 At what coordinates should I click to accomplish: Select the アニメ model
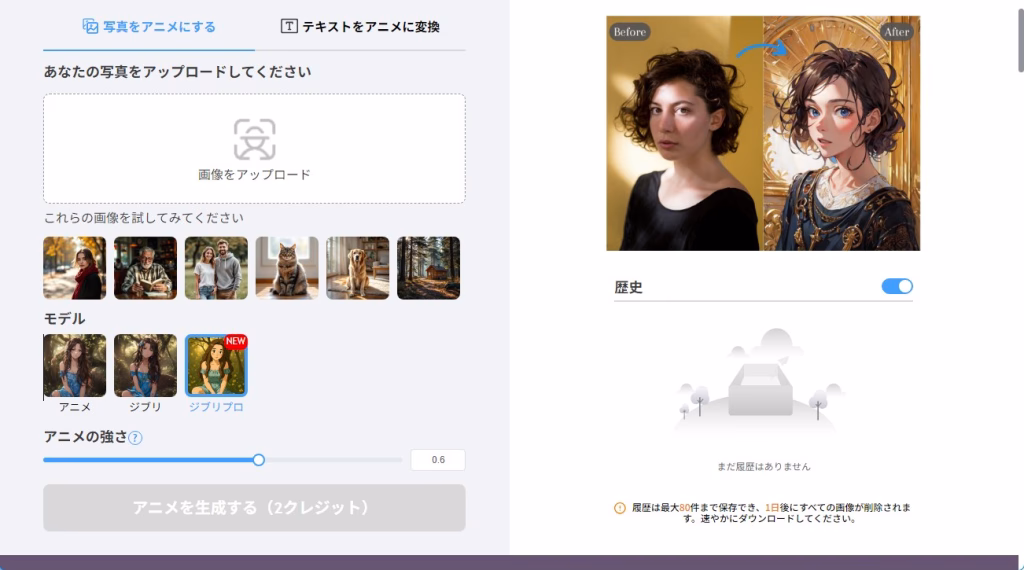pyautogui.click(x=75, y=366)
